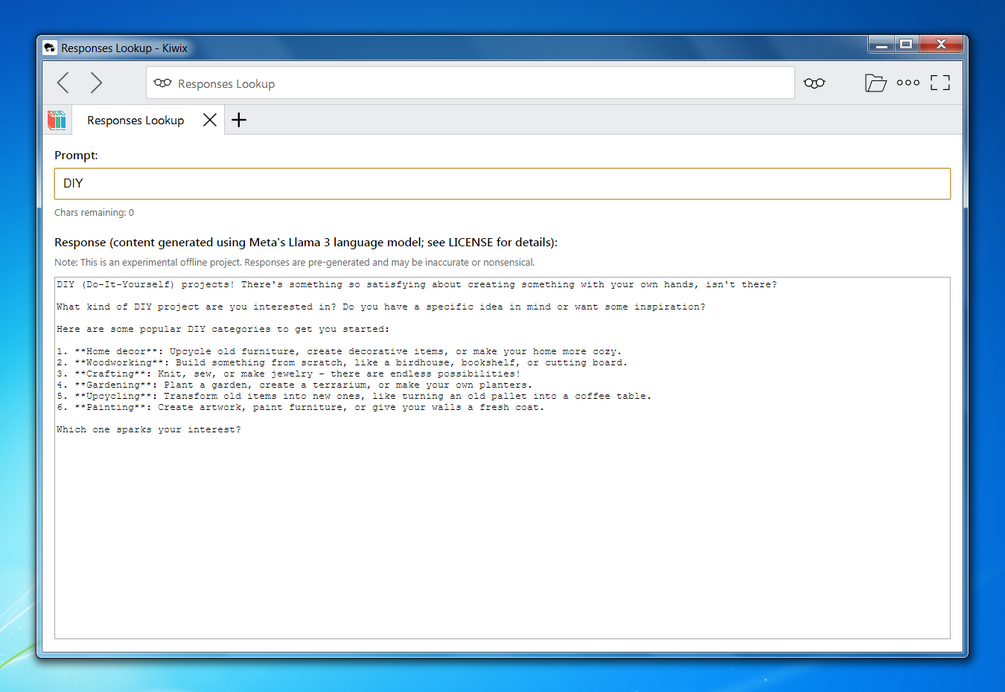Click the Crafting list line
The height and width of the screenshot is (692, 1005).
(288, 374)
